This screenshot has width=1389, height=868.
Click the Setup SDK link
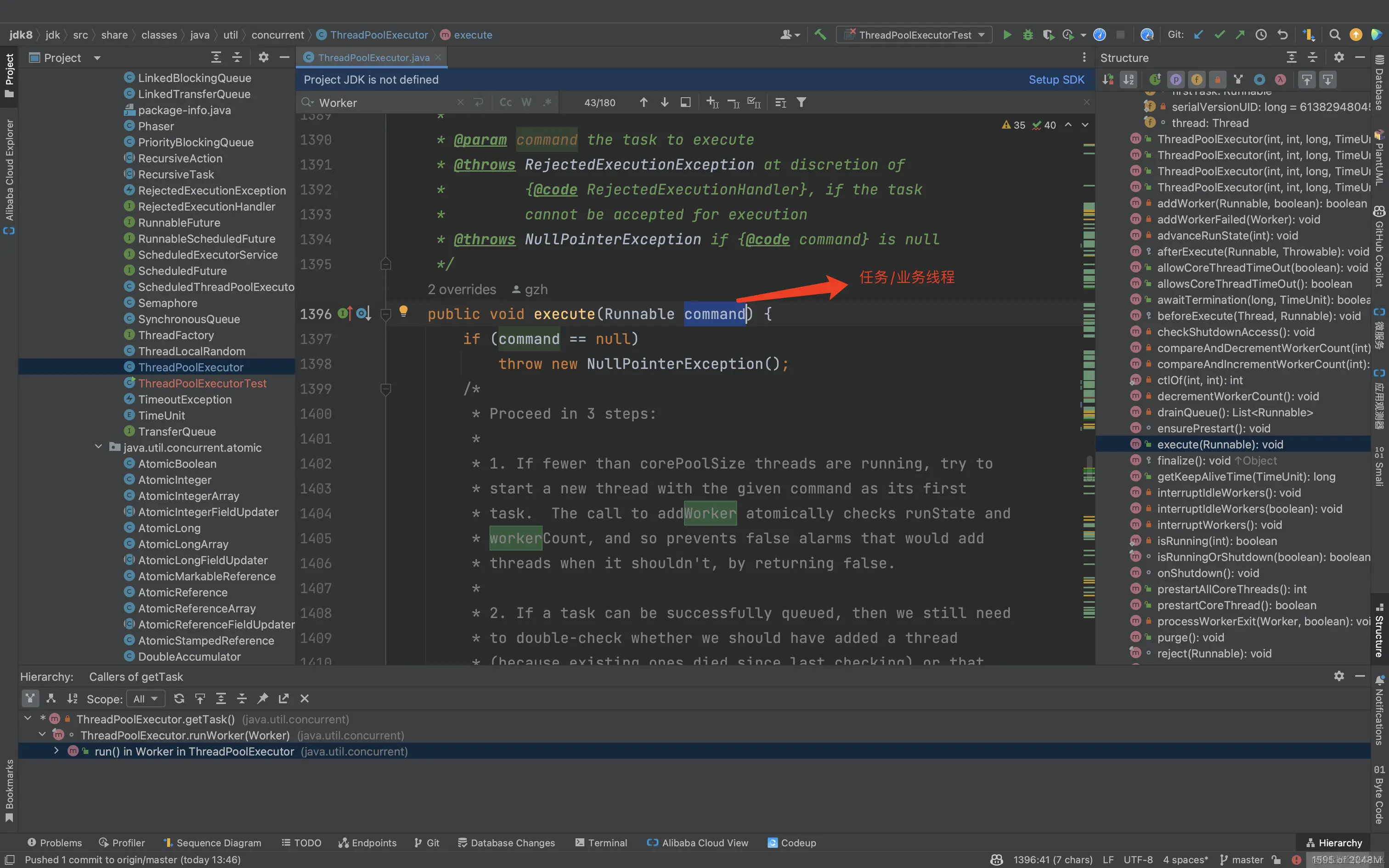pos(1056,80)
